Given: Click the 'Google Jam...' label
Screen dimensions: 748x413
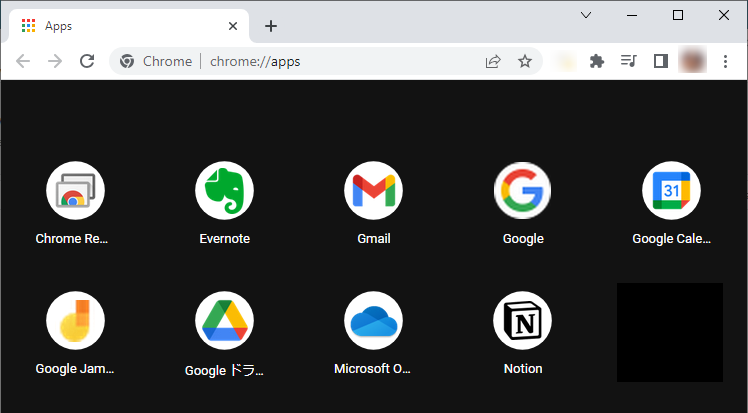Looking at the screenshot, I should [x=74, y=369].
